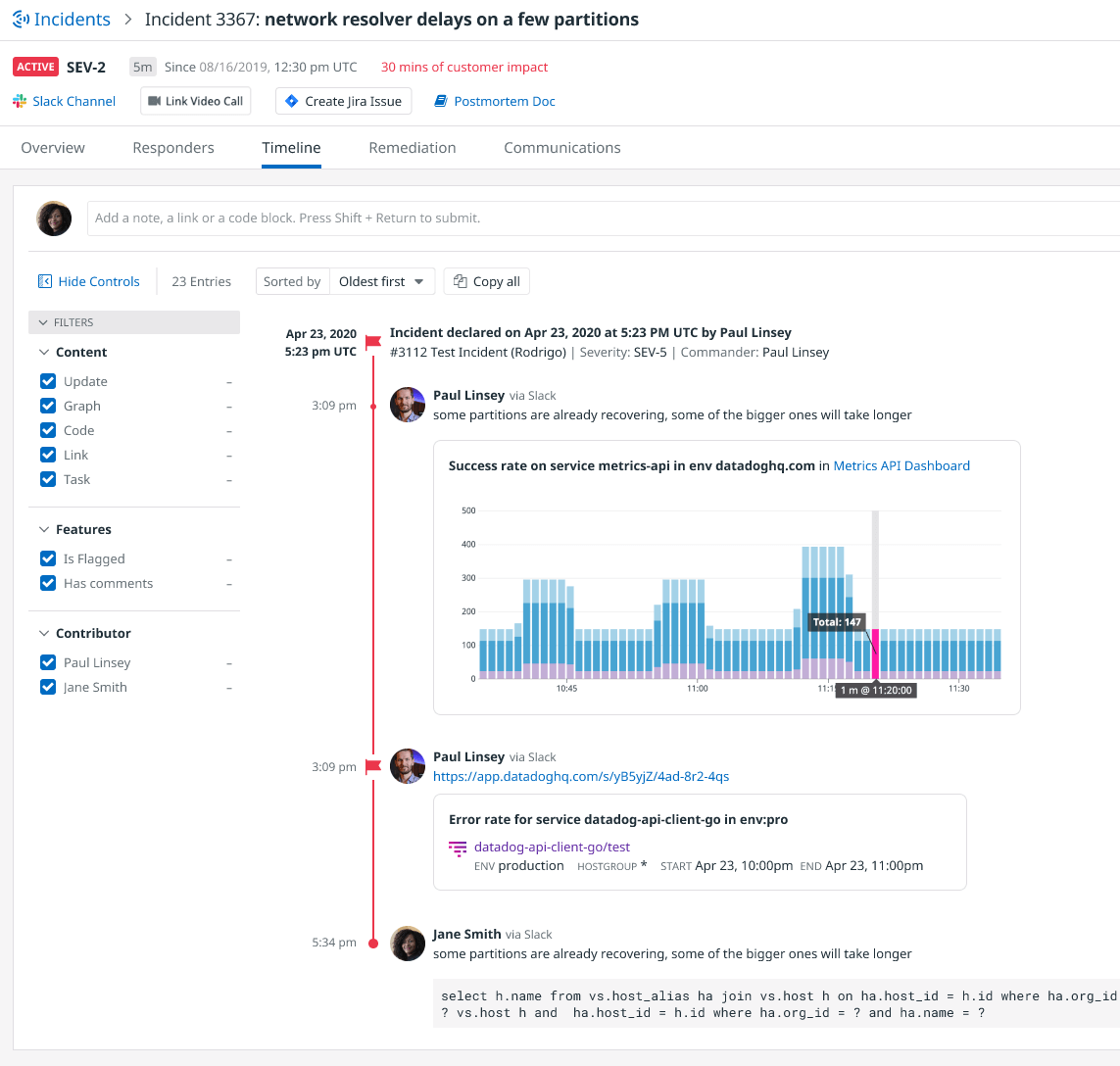1120x1066 pixels.
Task: Uncheck the Graph content filter
Action: point(48,405)
